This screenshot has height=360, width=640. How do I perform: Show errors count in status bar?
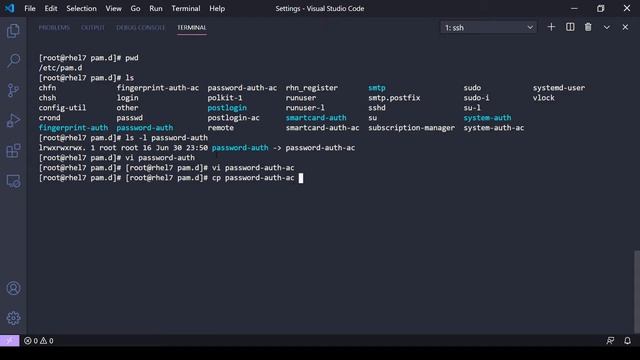point(31,340)
